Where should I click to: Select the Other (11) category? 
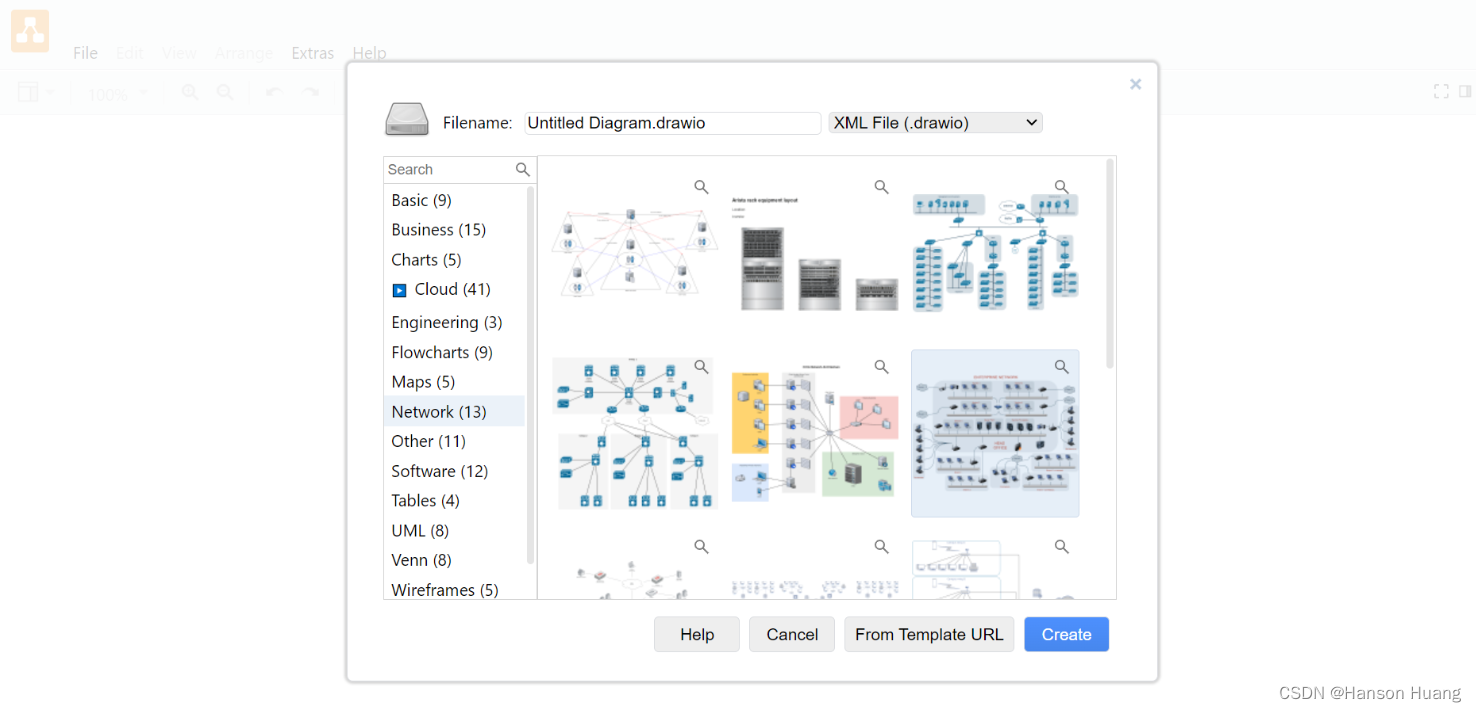(x=454, y=441)
